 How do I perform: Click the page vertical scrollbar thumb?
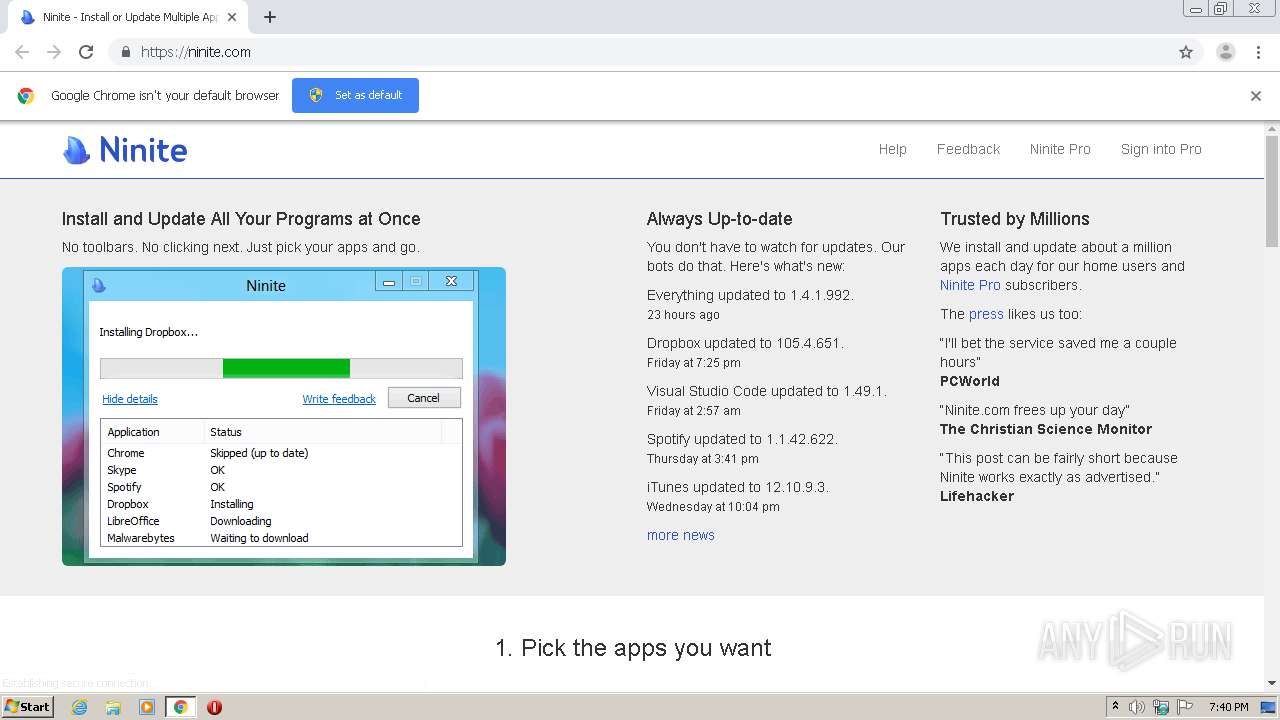(x=1272, y=190)
